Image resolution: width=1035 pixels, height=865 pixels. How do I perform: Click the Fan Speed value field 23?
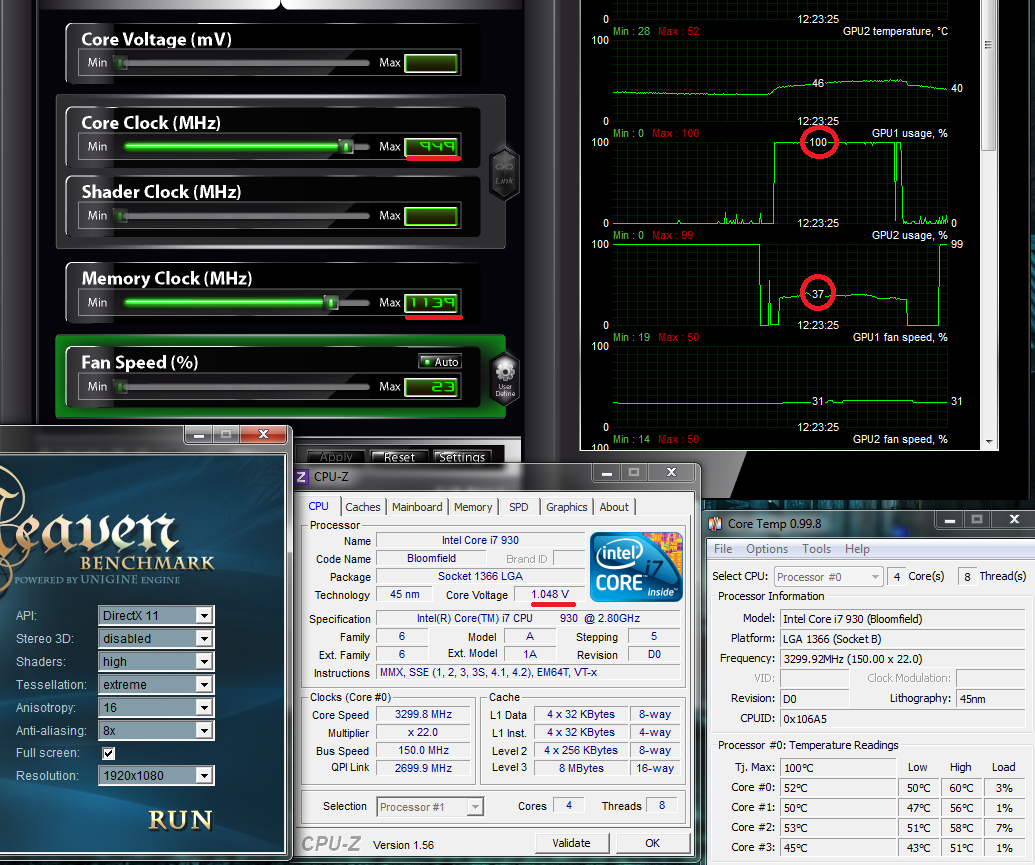click(432, 387)
